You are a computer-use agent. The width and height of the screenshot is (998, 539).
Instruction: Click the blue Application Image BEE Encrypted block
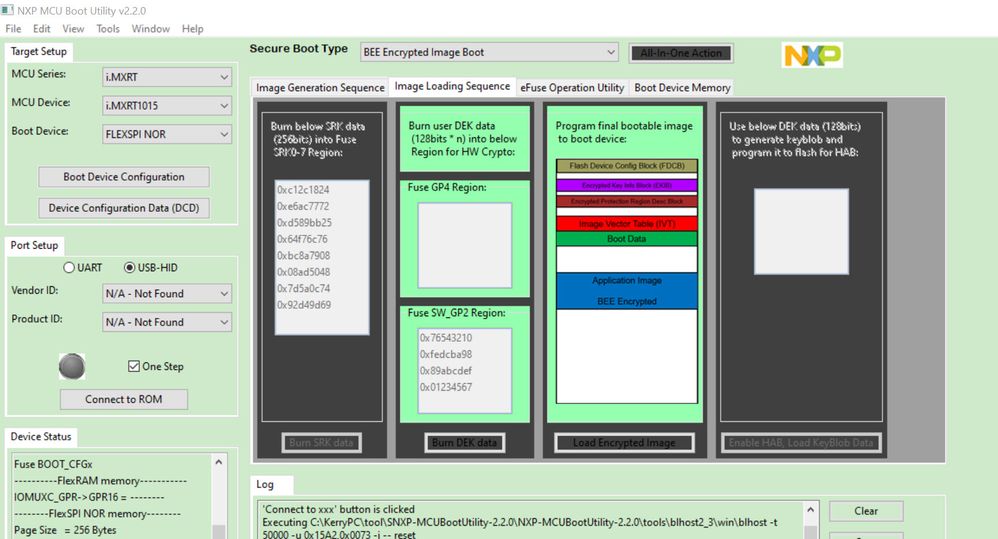[627, 291]
